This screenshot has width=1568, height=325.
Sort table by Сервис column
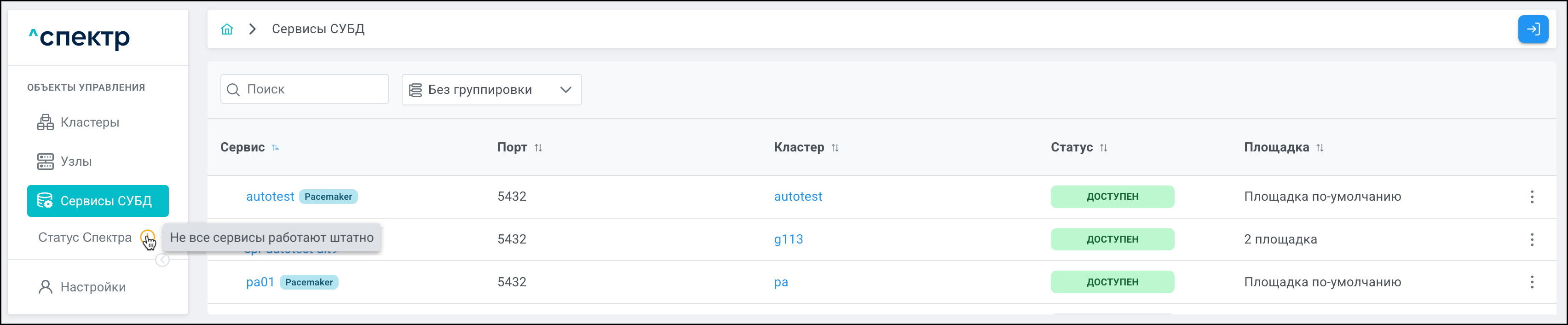coord(276,148)
